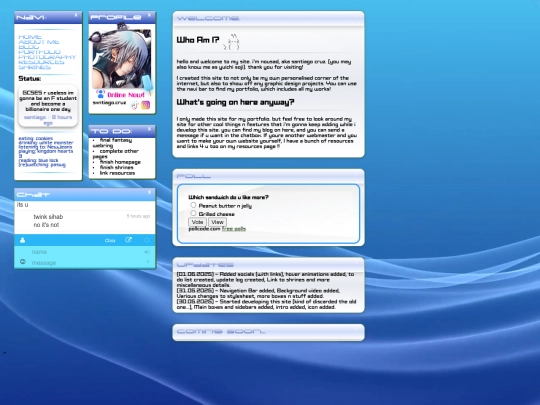This screenshot has height=405, width=540.
Task: Select the Grilled cheese radio option
Action: pyautogui.click(x=193, y=213)
